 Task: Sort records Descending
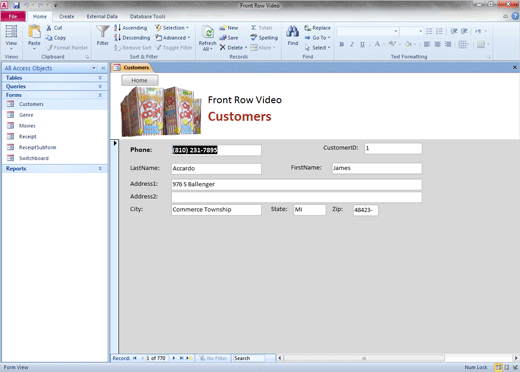click(132, 38)
